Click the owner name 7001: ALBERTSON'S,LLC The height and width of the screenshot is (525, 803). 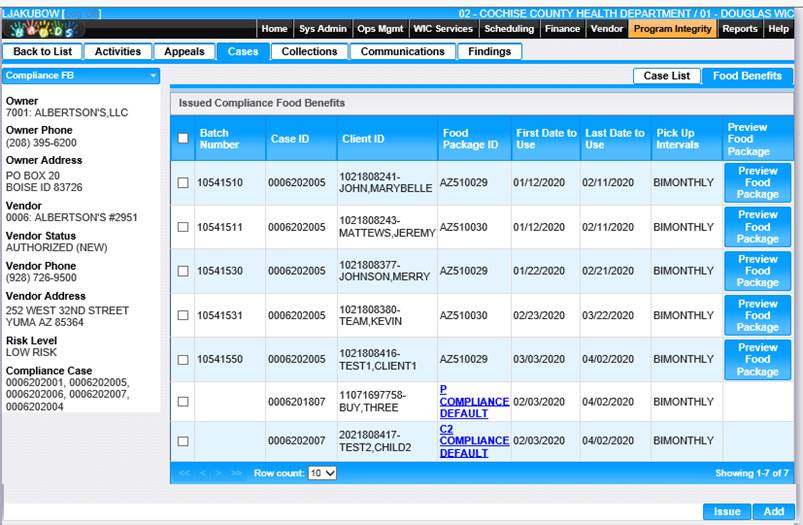coord(67,113)
